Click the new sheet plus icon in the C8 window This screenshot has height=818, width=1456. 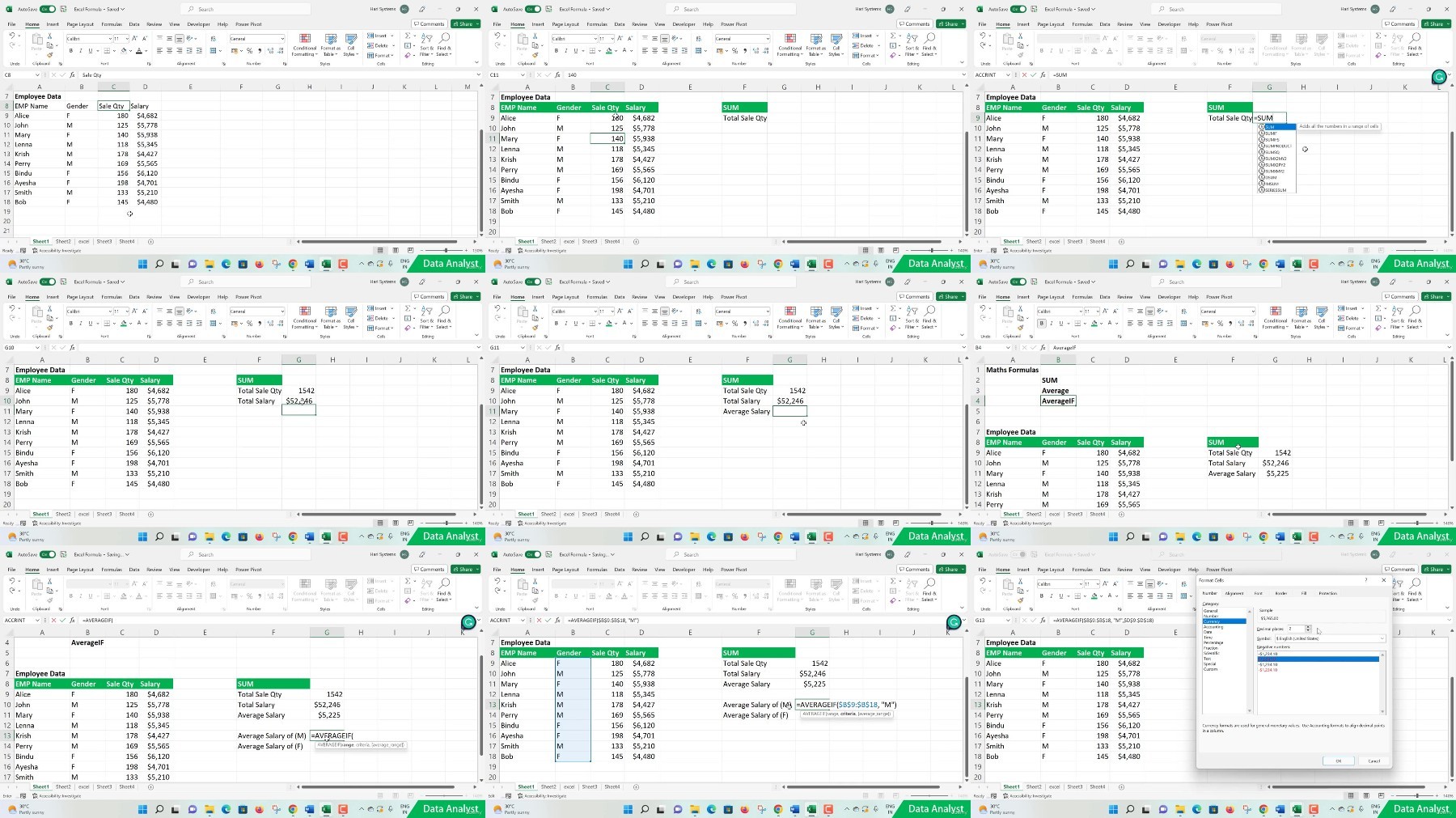(150, 241)
